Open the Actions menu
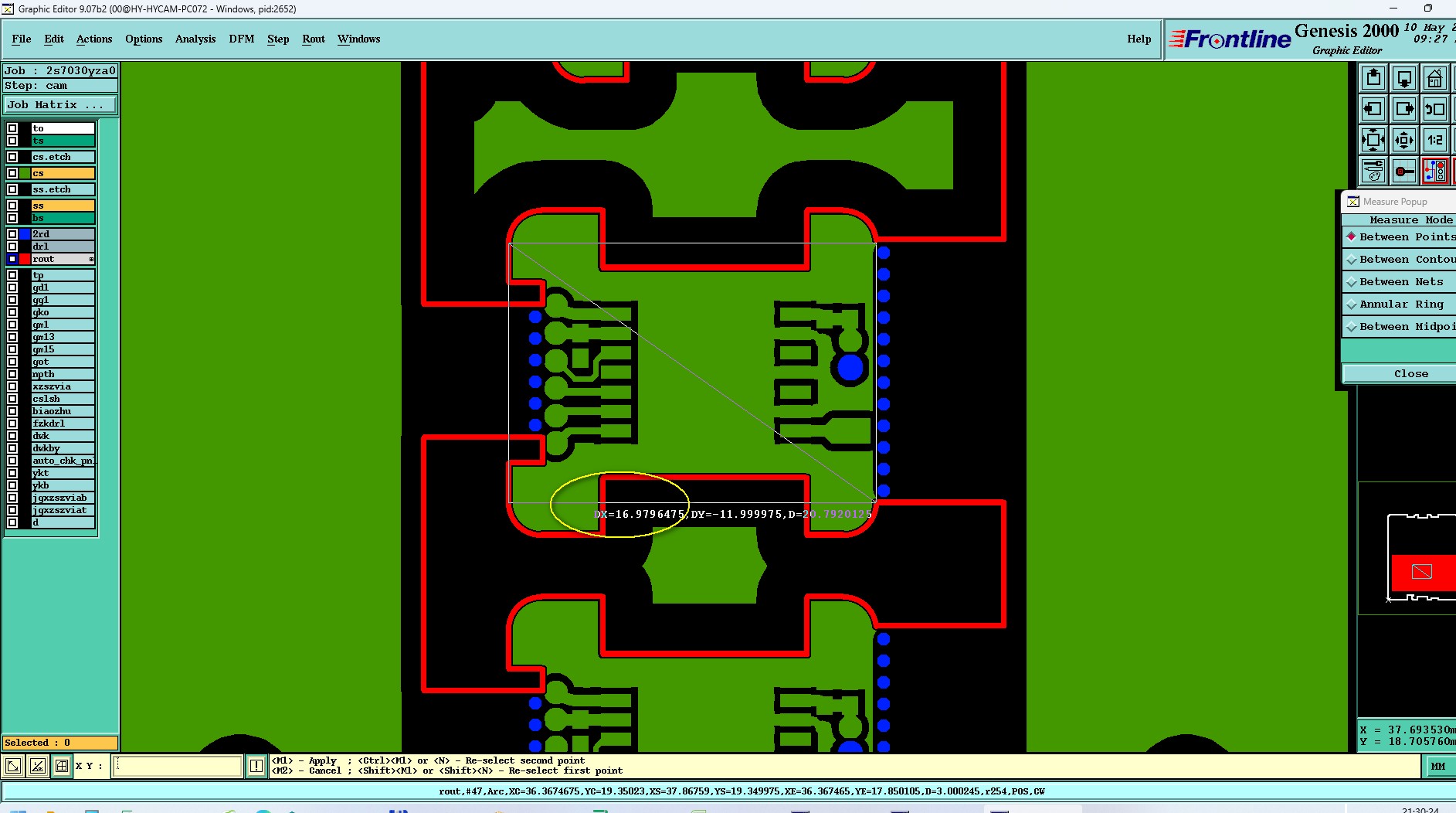Image resolution: width=1456 pixels, height=813 pixels. 94,39
